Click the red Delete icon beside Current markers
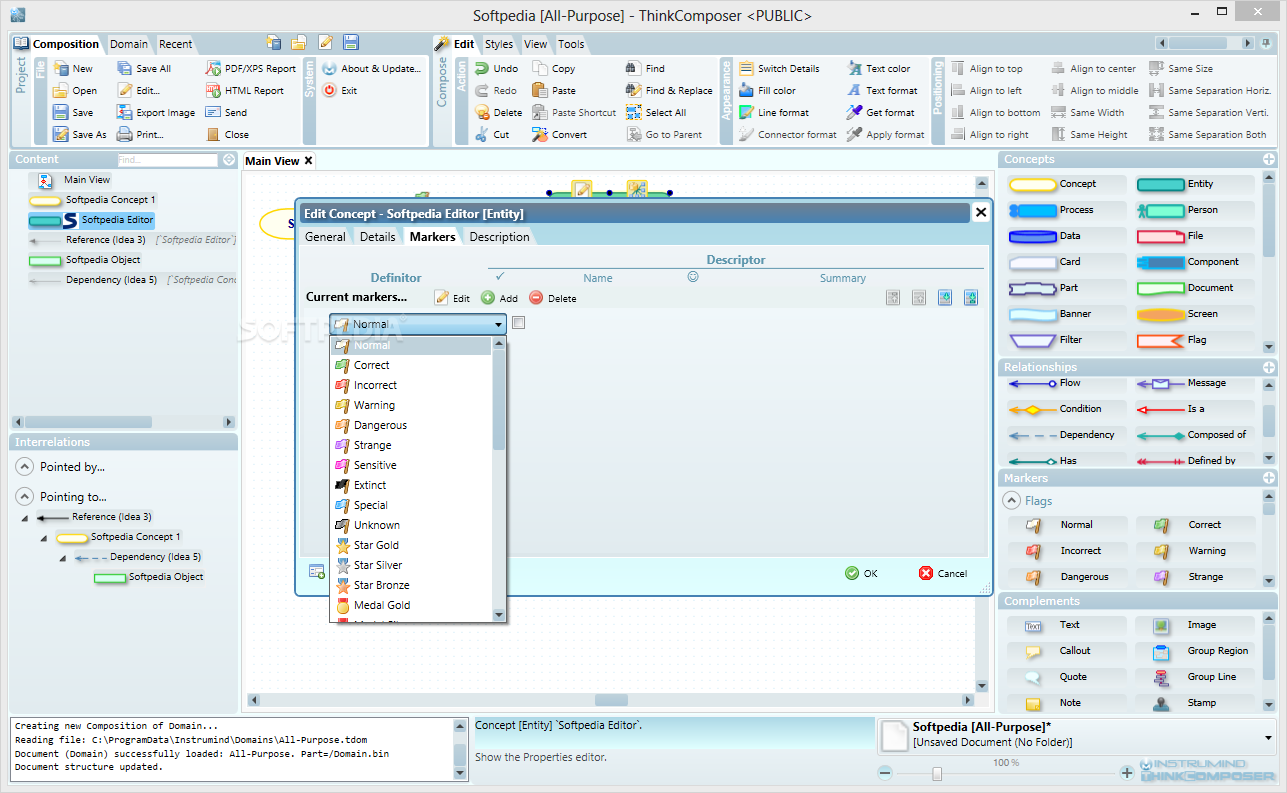1287x793 pixels. pyautogui.click(x=536, y=298)
